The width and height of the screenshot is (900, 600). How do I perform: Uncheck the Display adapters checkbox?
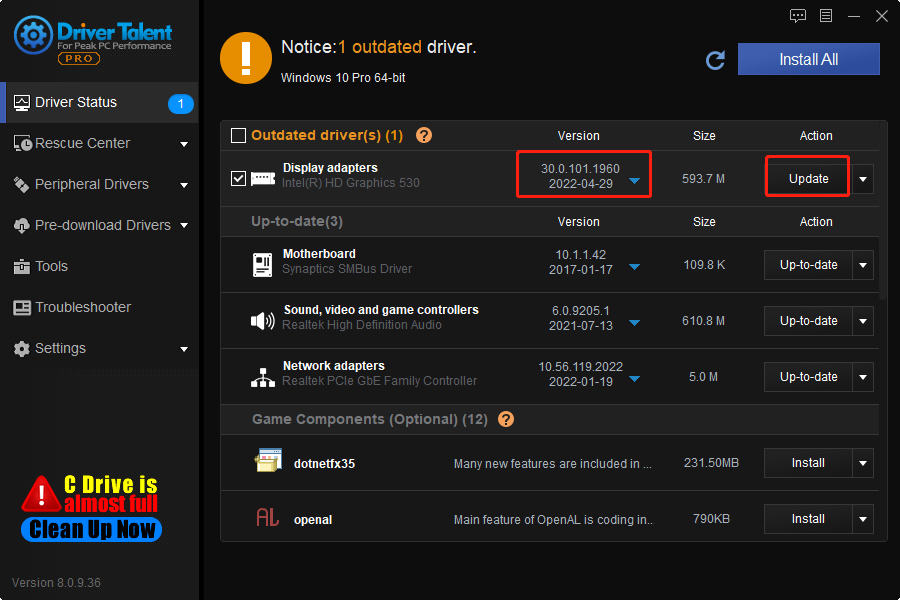[x=238, y=179]
